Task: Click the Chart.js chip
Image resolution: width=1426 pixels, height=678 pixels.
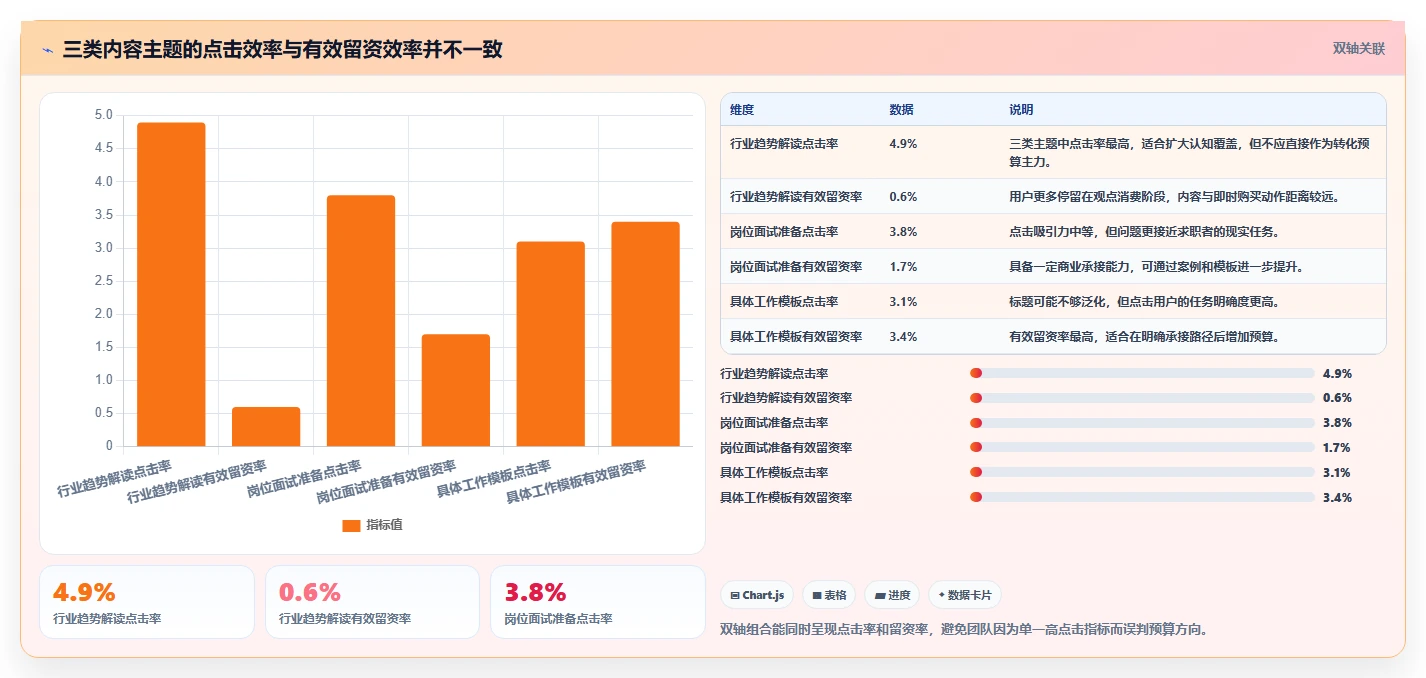Action: (x=756, y=595)
